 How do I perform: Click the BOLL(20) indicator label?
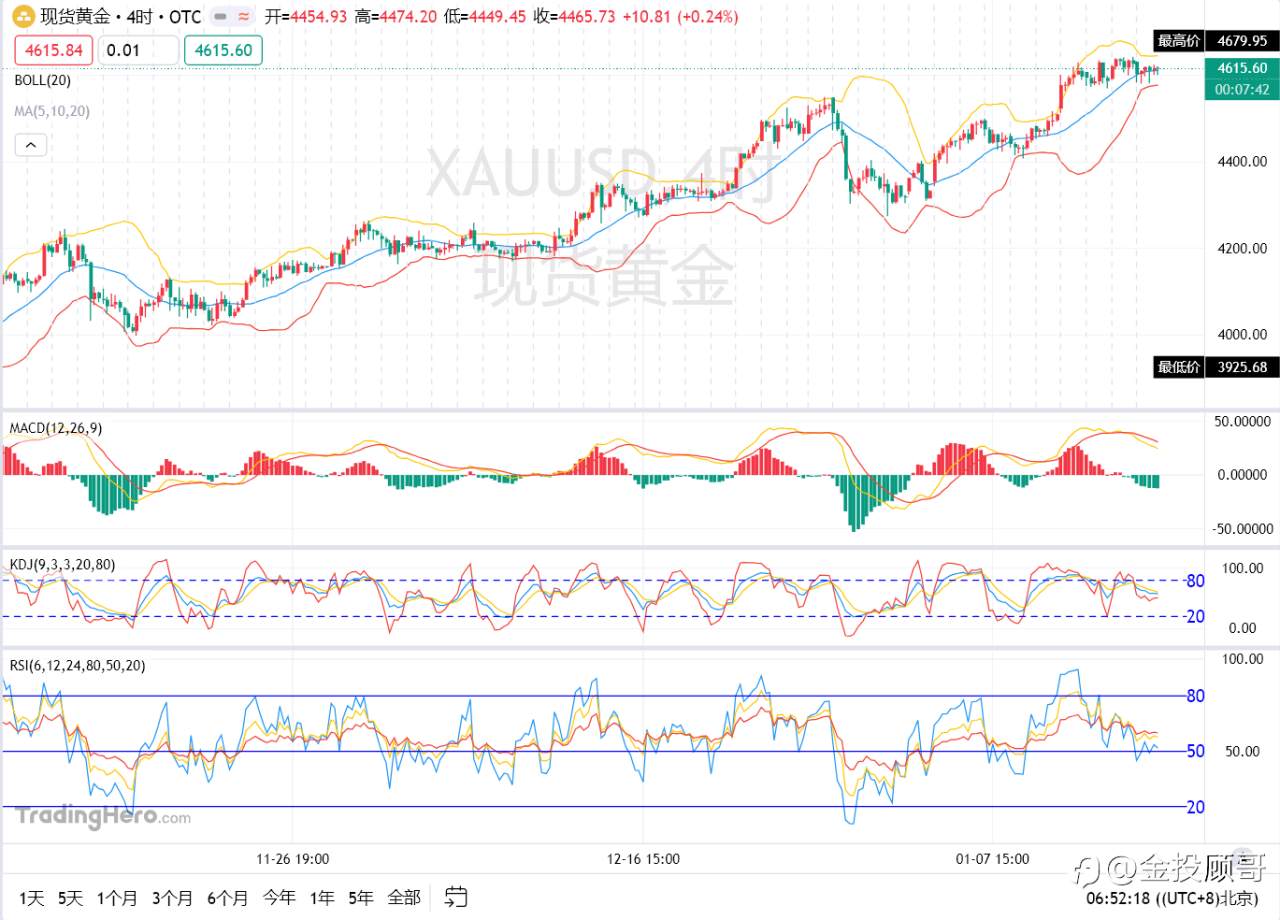pyautogui.click(x=43, y=80)
